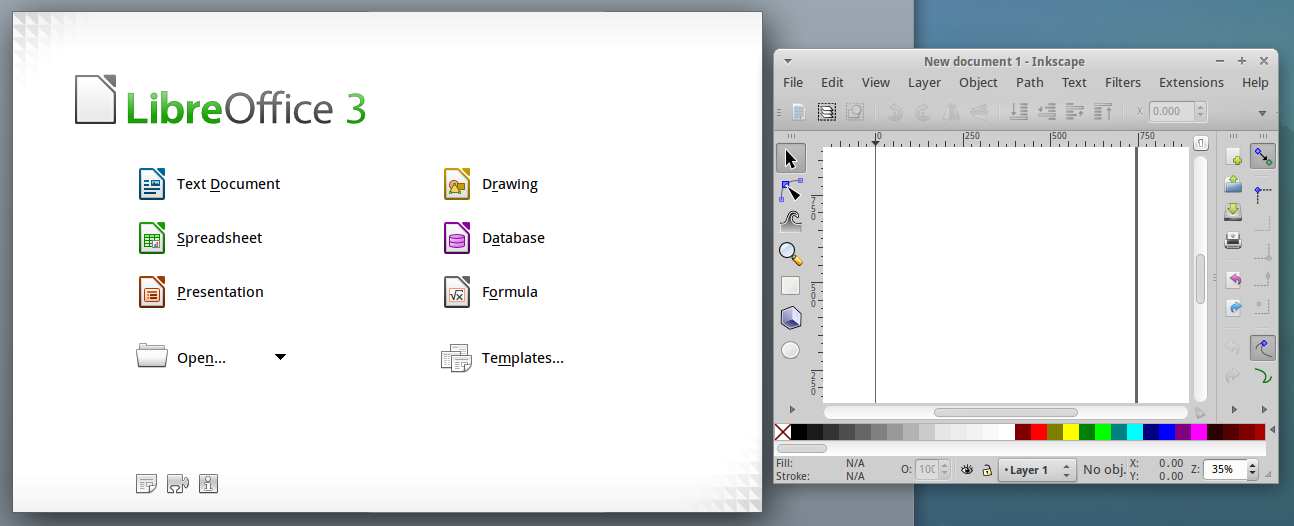Toggle snap to midpoints of bounding box edges
This screenshot has height=526, width=1294.
point(1263,278)
